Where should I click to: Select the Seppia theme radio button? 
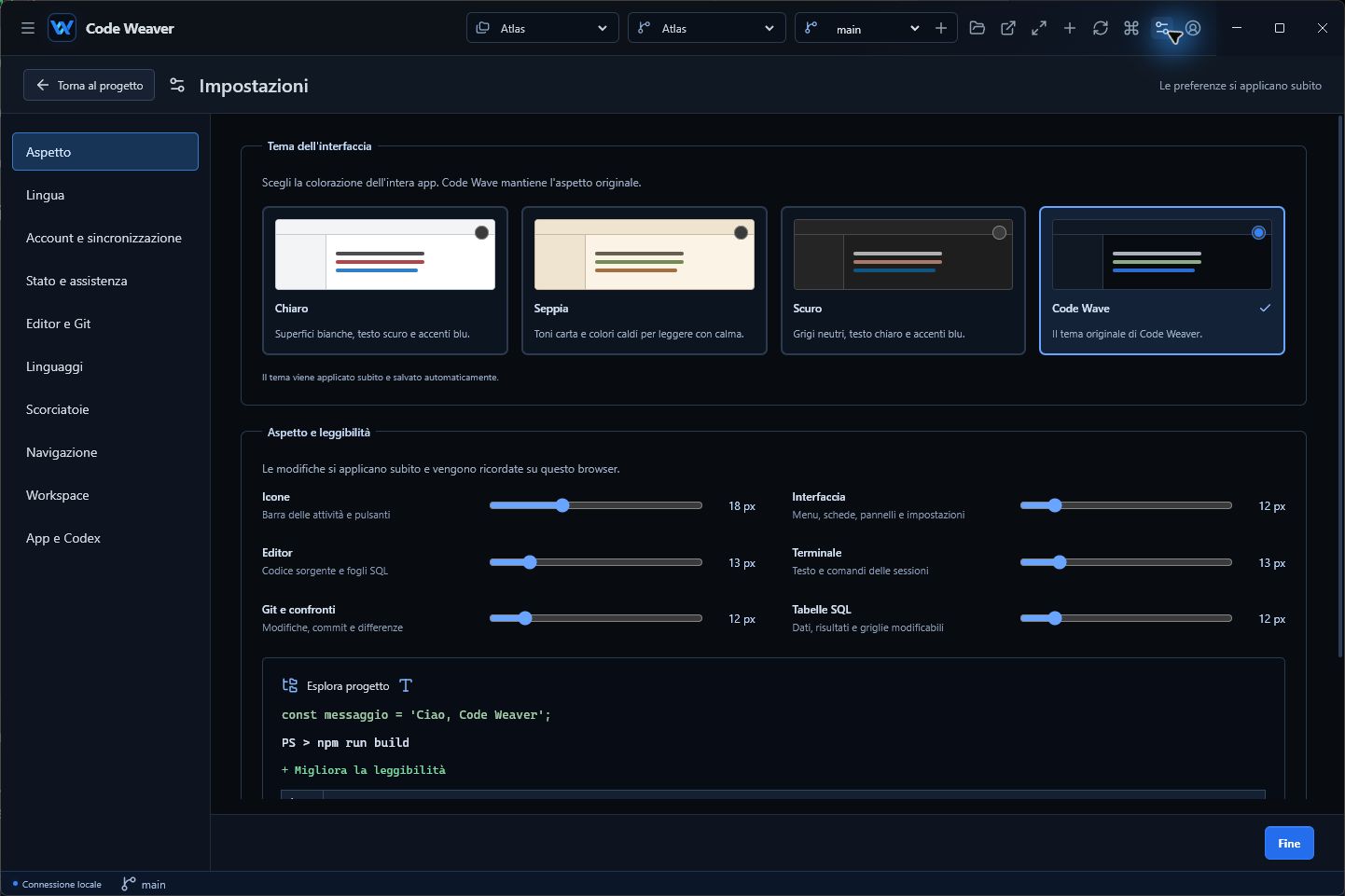[x=741, y=232]
